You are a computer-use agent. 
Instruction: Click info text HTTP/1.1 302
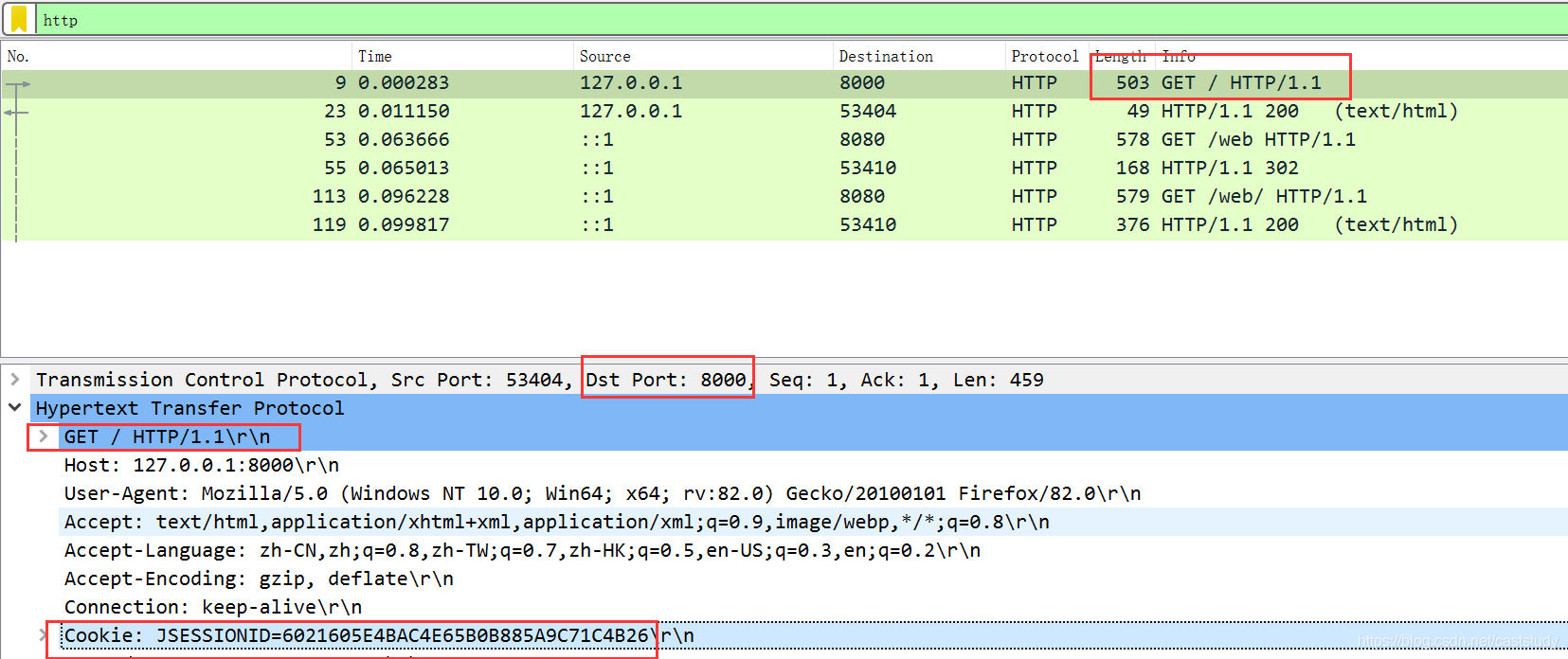click(1230, 169)
